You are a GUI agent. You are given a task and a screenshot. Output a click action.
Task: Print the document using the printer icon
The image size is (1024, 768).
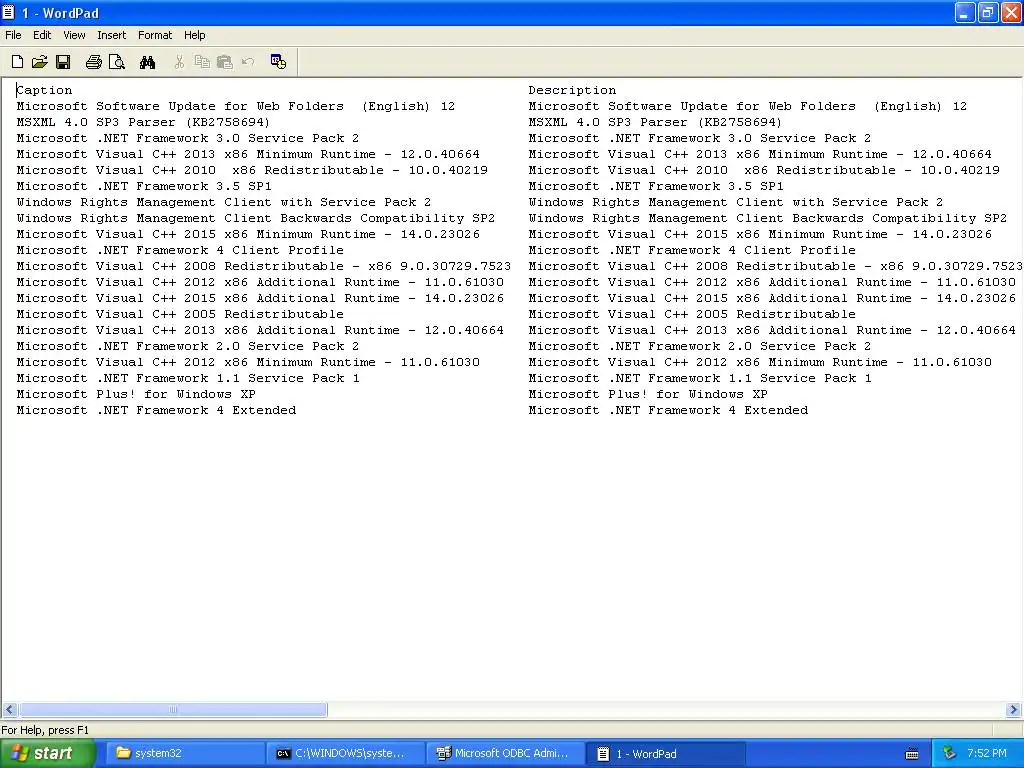pos(93,62)
